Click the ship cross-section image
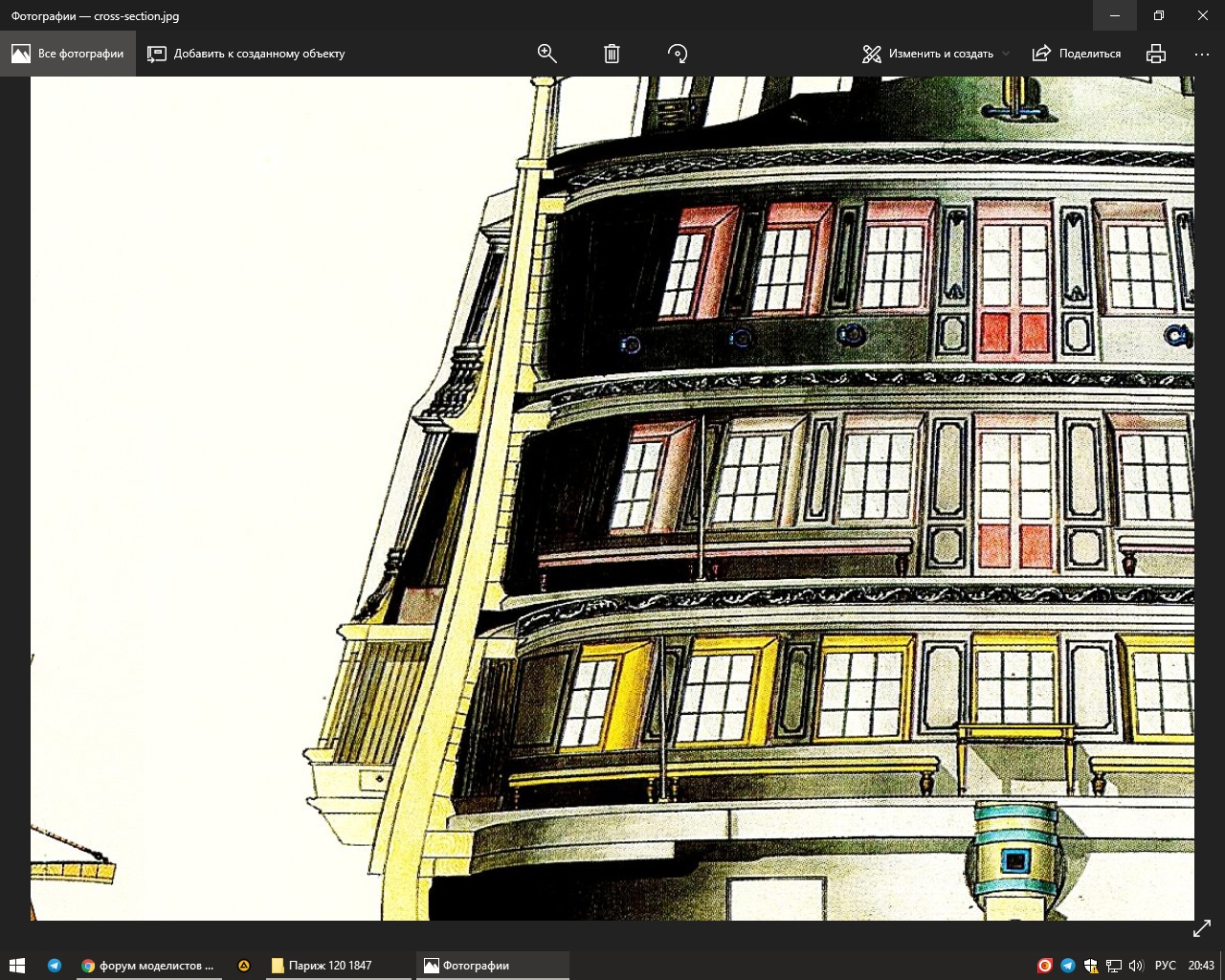 coord(612,498)
